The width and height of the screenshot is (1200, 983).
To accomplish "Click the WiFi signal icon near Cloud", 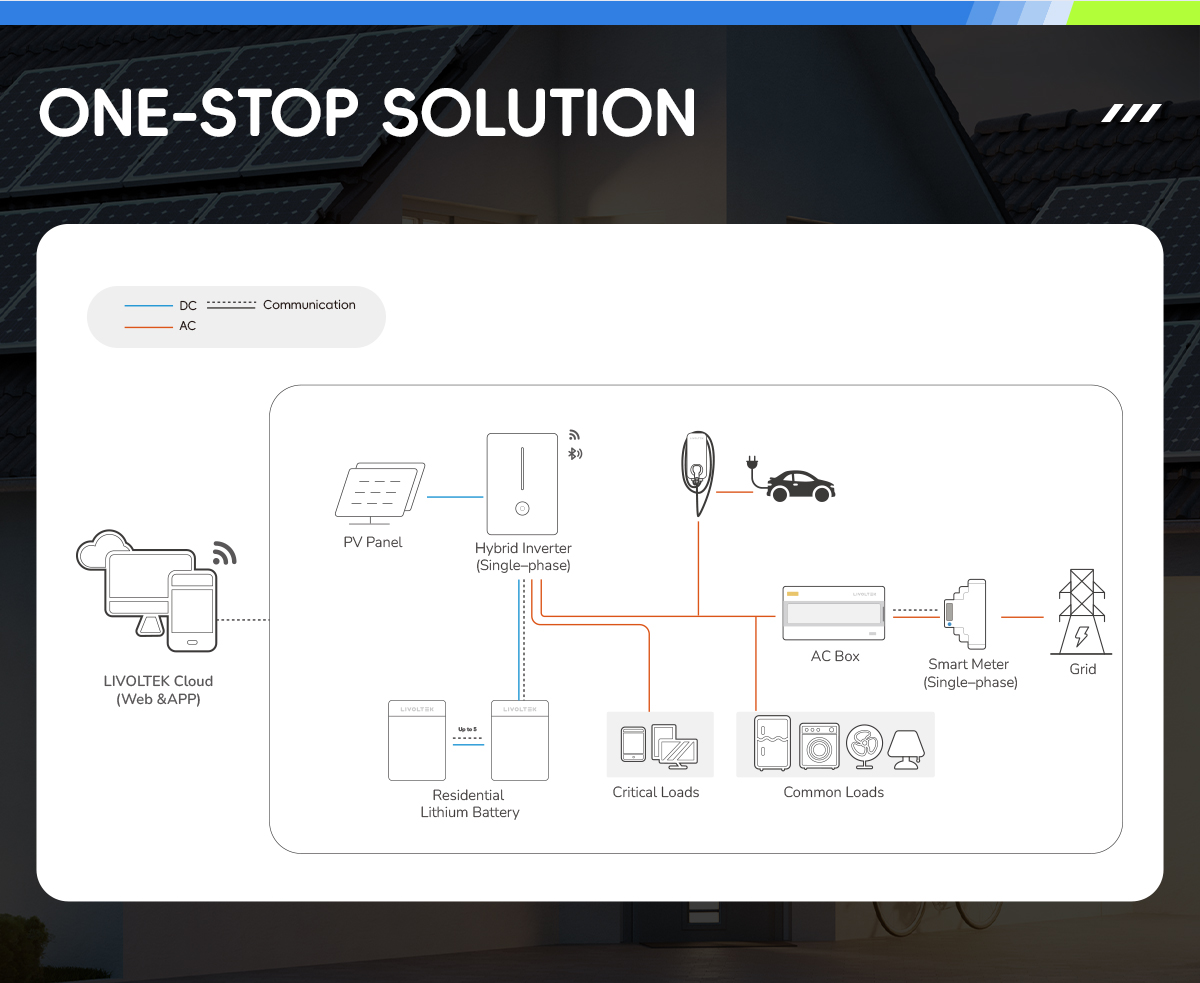I will 225,554.
